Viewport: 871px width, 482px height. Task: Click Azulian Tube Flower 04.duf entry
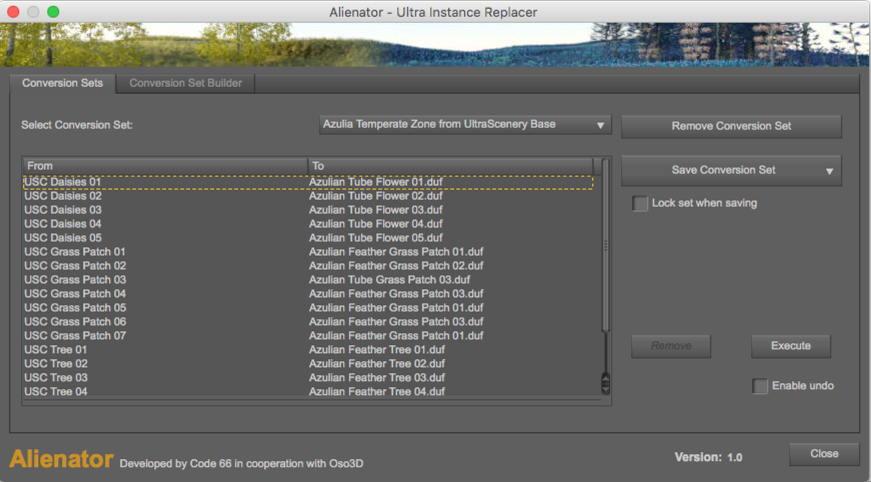click(376, 224)
